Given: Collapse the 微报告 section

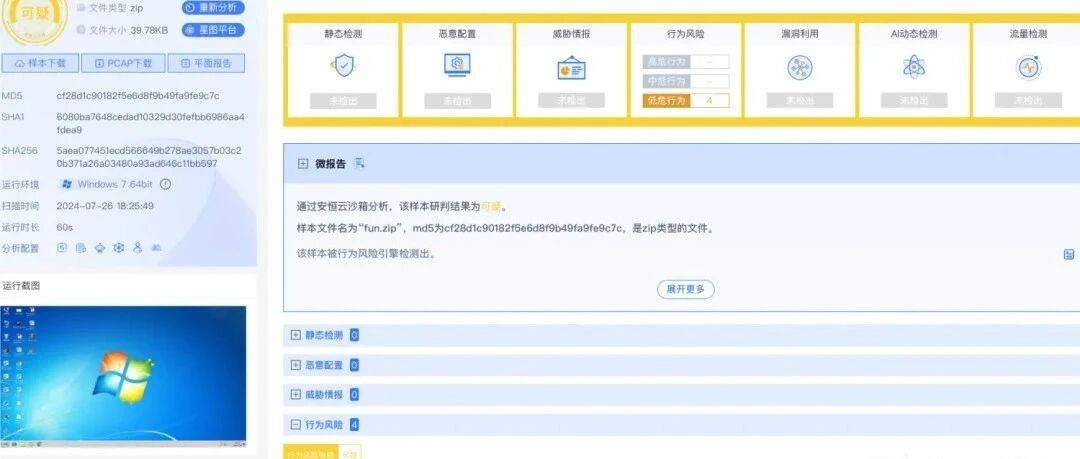Looking at the screenshot, I should [302, 164].
